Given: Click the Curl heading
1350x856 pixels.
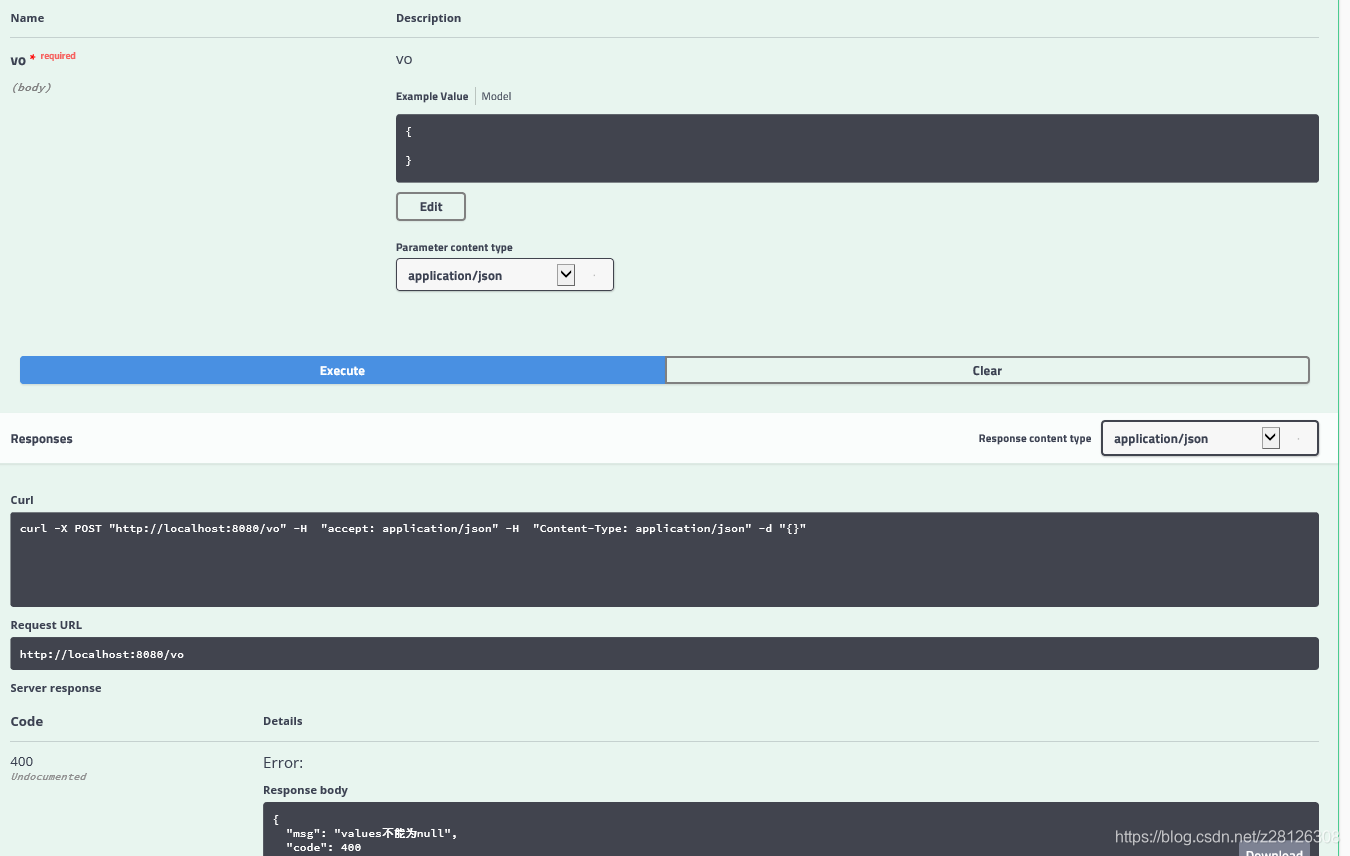Looking at the screenshot, I should tap(22, 500).
